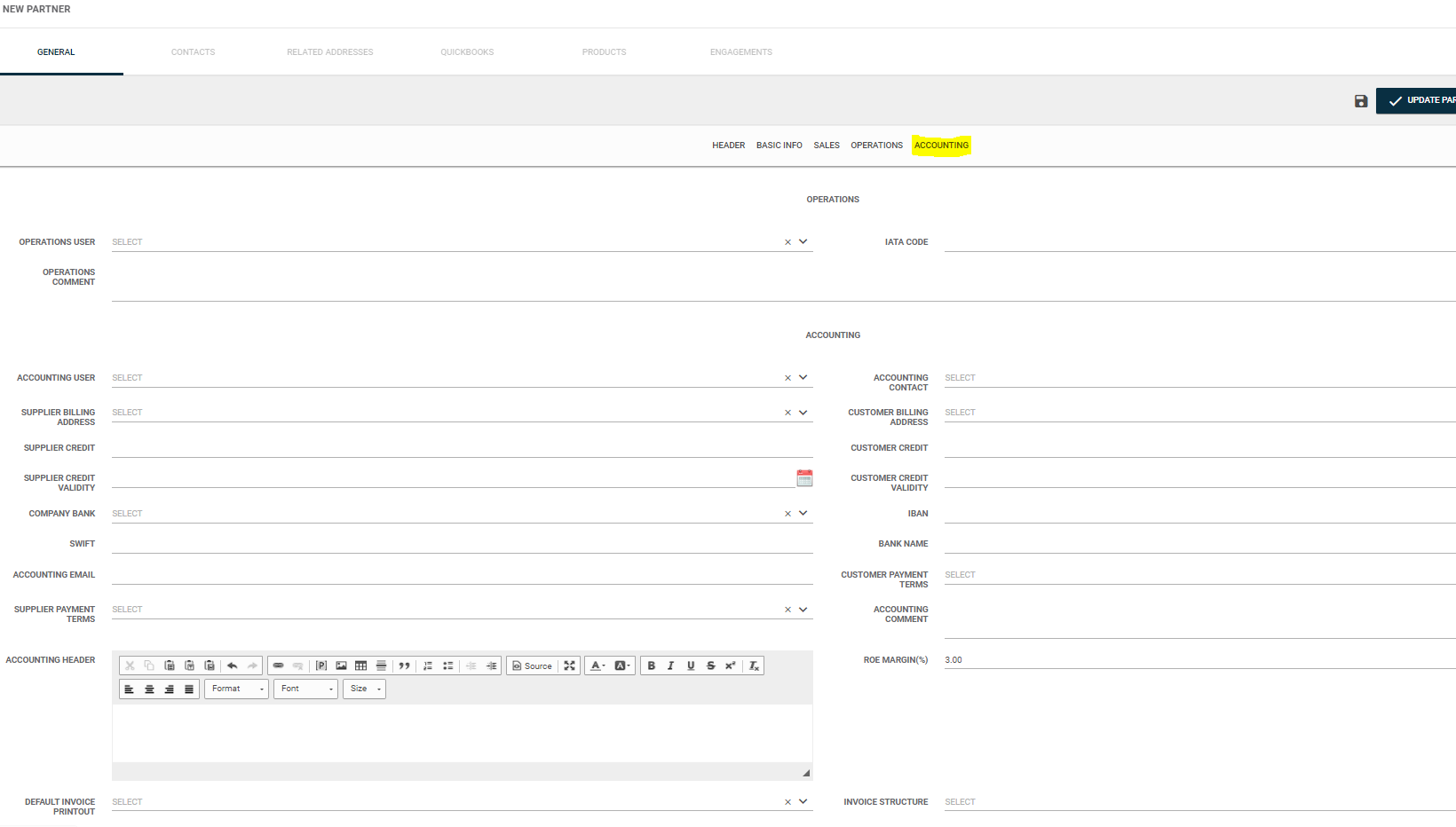The width and height of the screenshot is (1456, 827).
Task: Decrease the text indent
Action: (x=471, y=666)
